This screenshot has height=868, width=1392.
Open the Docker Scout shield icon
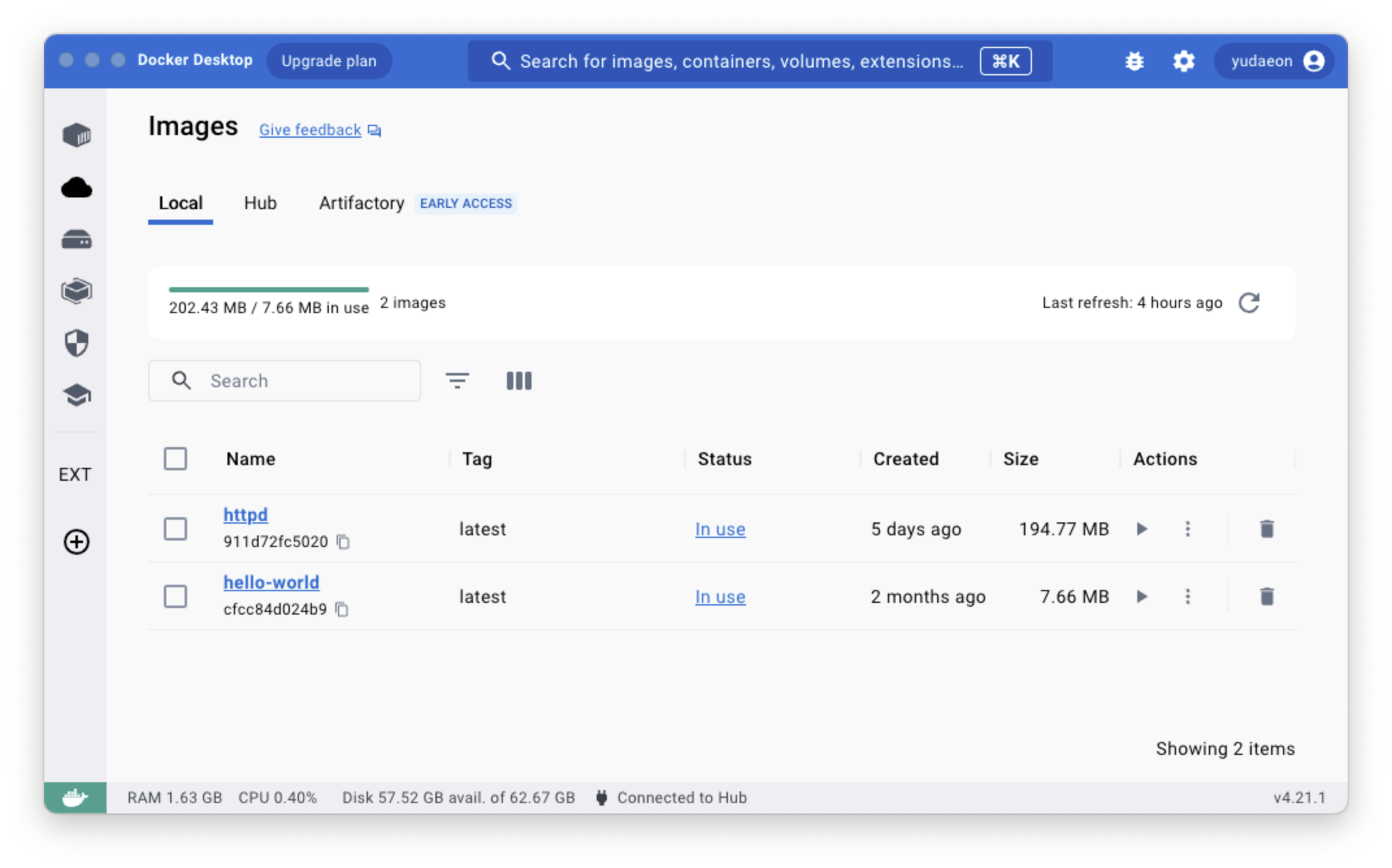pos(77,343)
